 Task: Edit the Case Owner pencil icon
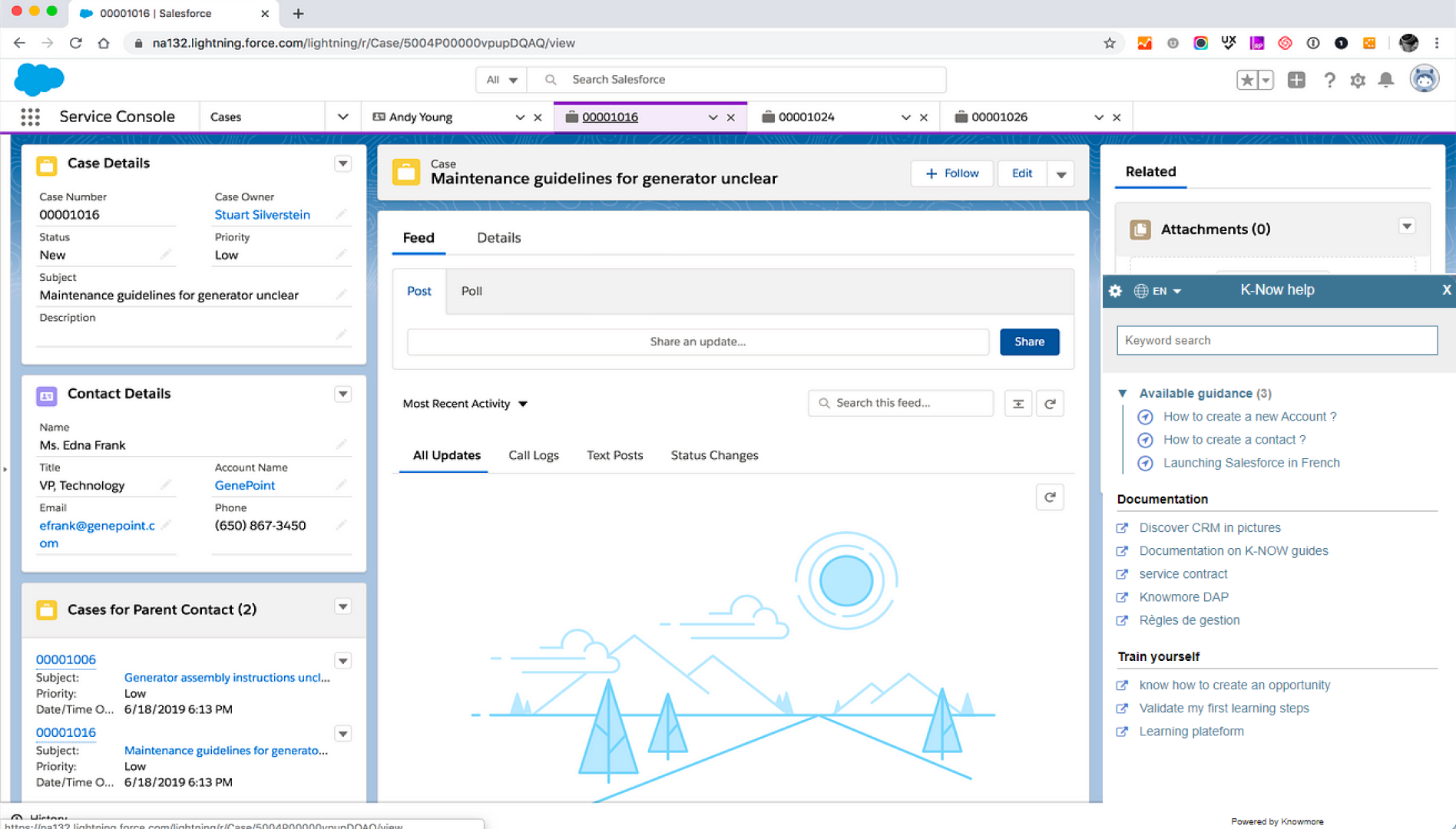point(342,214)
